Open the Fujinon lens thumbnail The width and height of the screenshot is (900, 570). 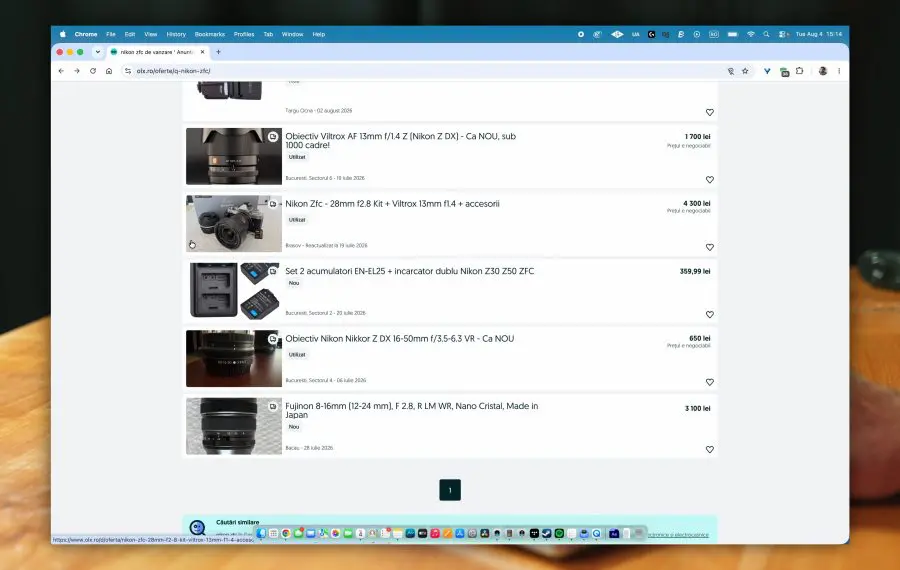(234, 426)
